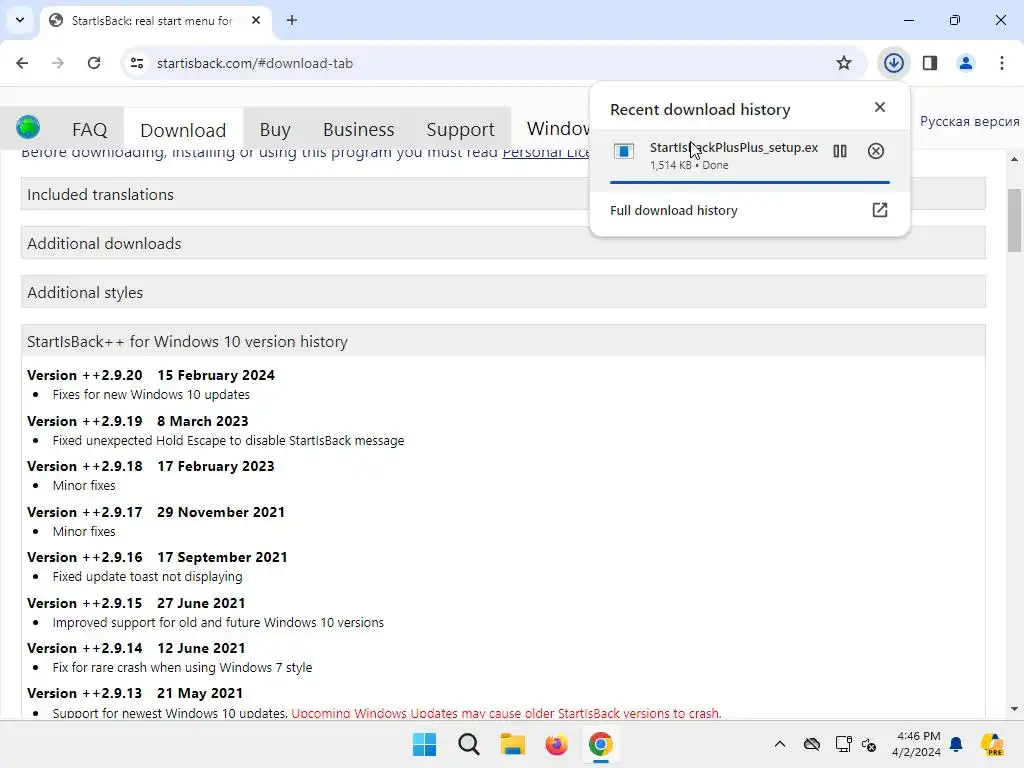Open the Business tab
This screenshot has height=768, width=1024.
[359, 129]
